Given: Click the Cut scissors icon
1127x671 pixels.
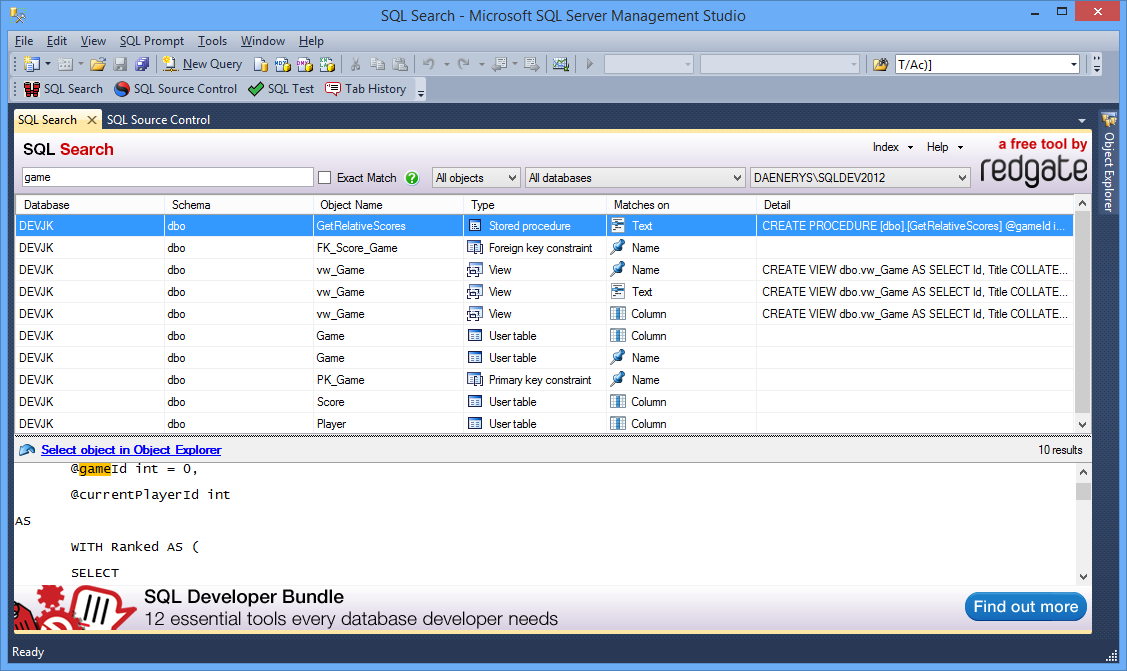Looking at the screenshot, I should tap(355, 65).
